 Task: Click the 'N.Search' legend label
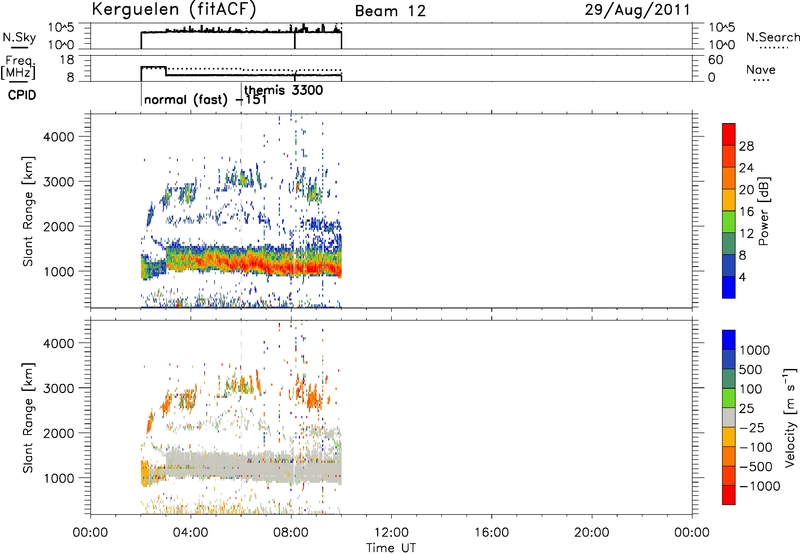pos(772,37)
